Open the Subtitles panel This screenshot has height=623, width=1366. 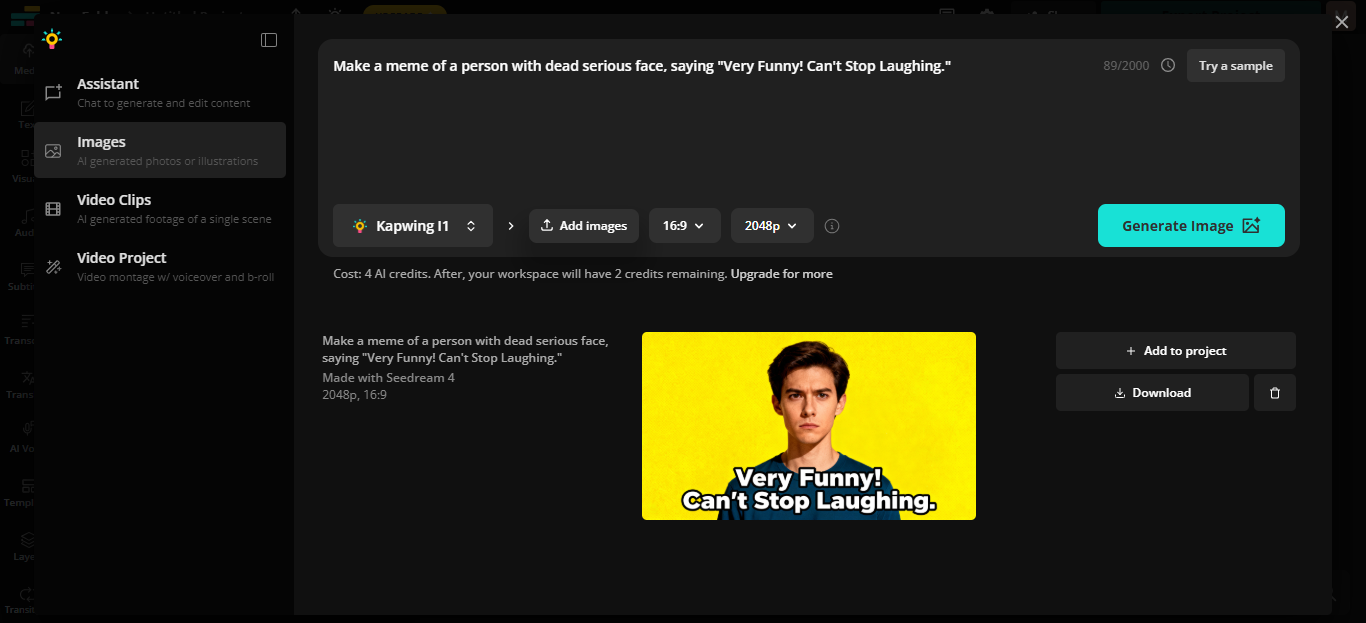click(x=22, y=278)
